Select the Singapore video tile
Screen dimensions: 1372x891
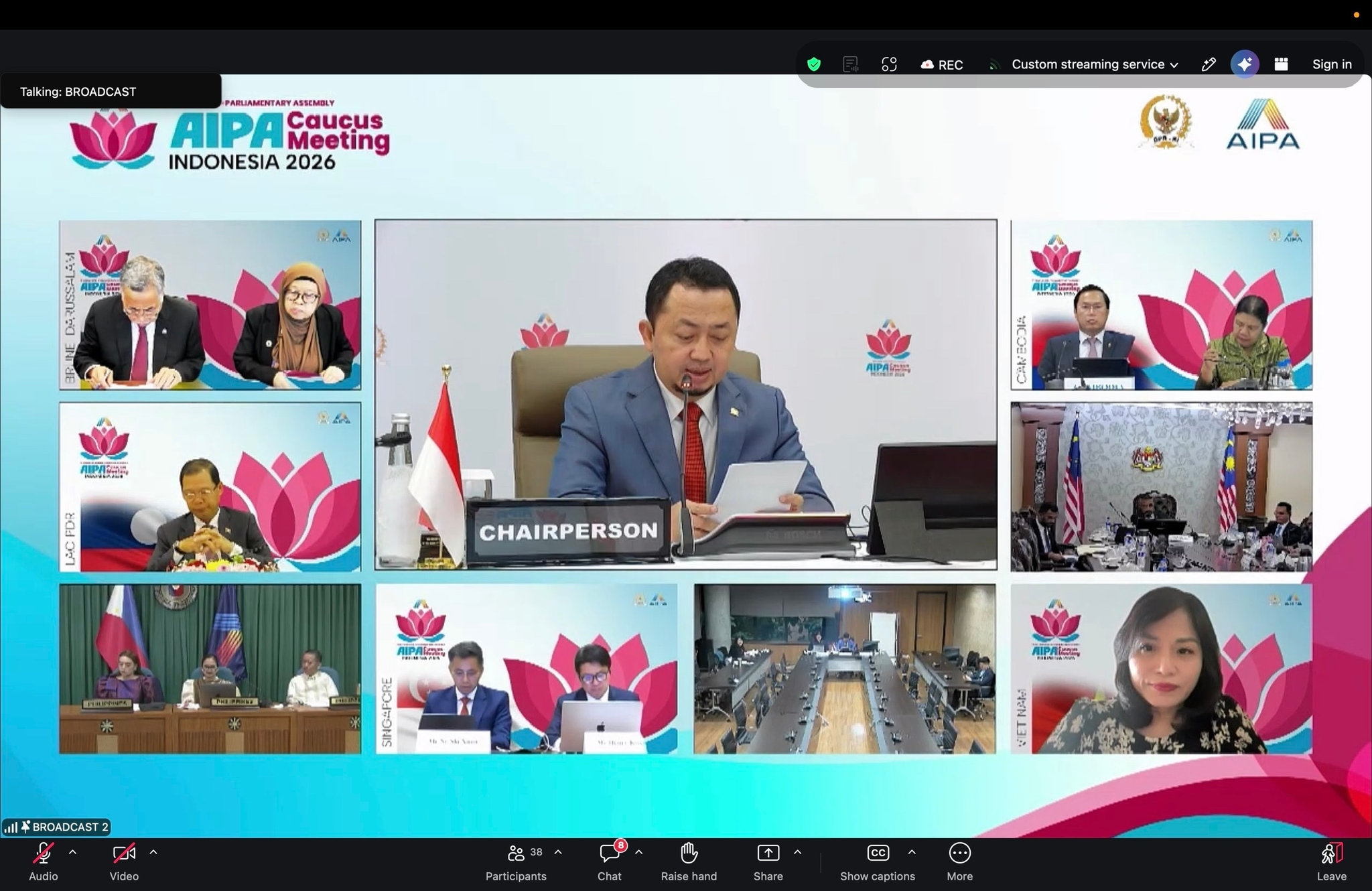(x=527, y=669)
